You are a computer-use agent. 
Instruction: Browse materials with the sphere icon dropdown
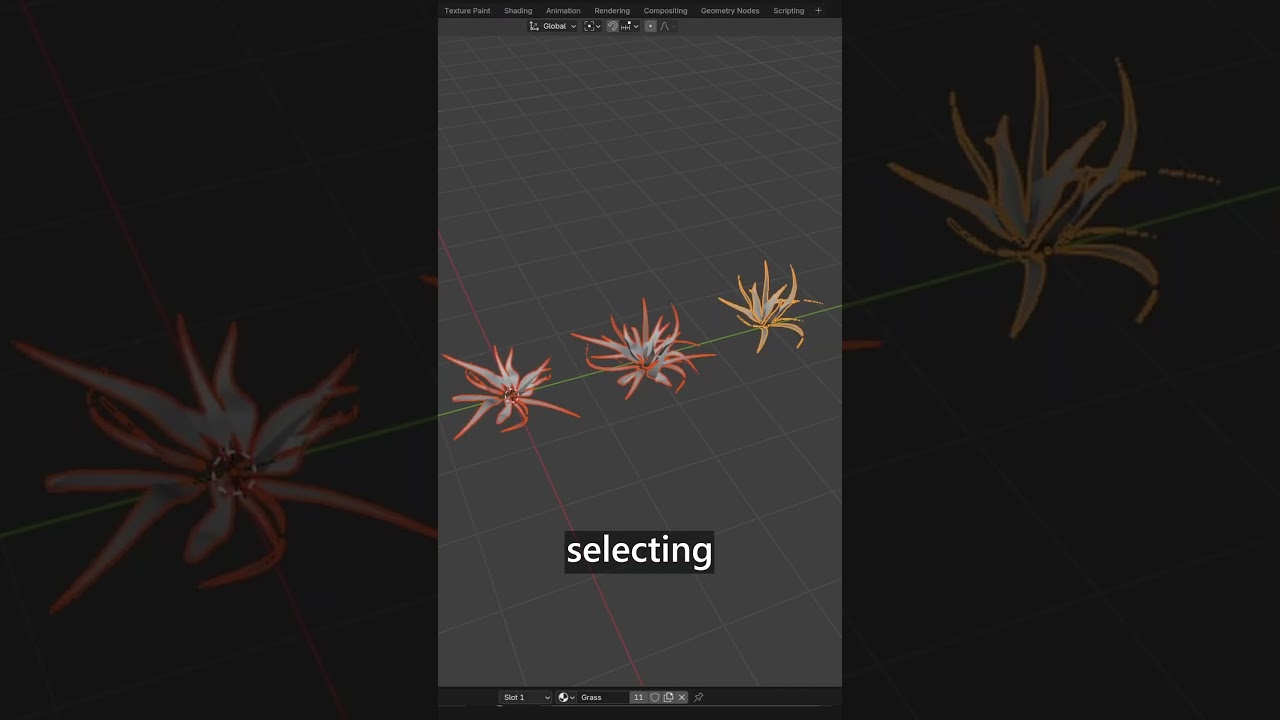pyautogui.click(x=566, y=697)
